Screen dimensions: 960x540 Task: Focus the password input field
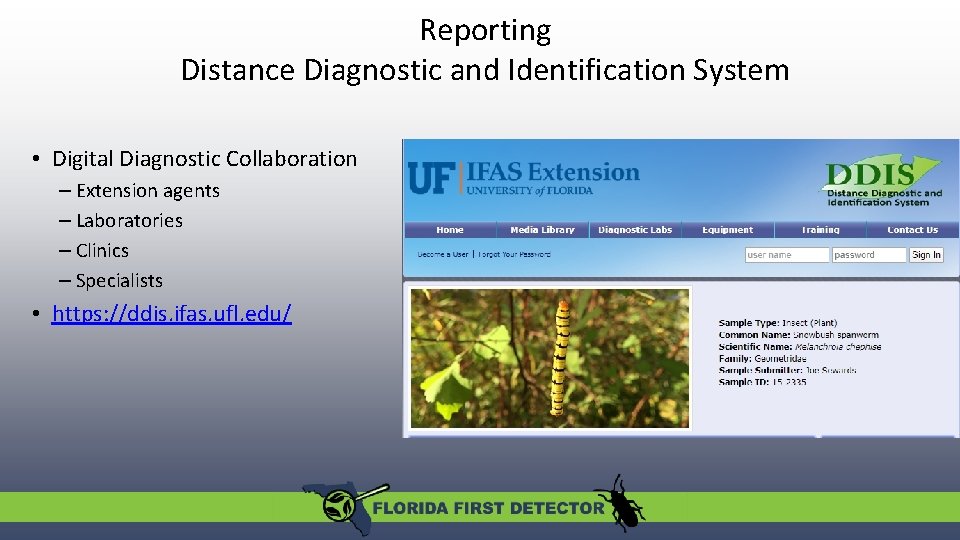[869, 255]
